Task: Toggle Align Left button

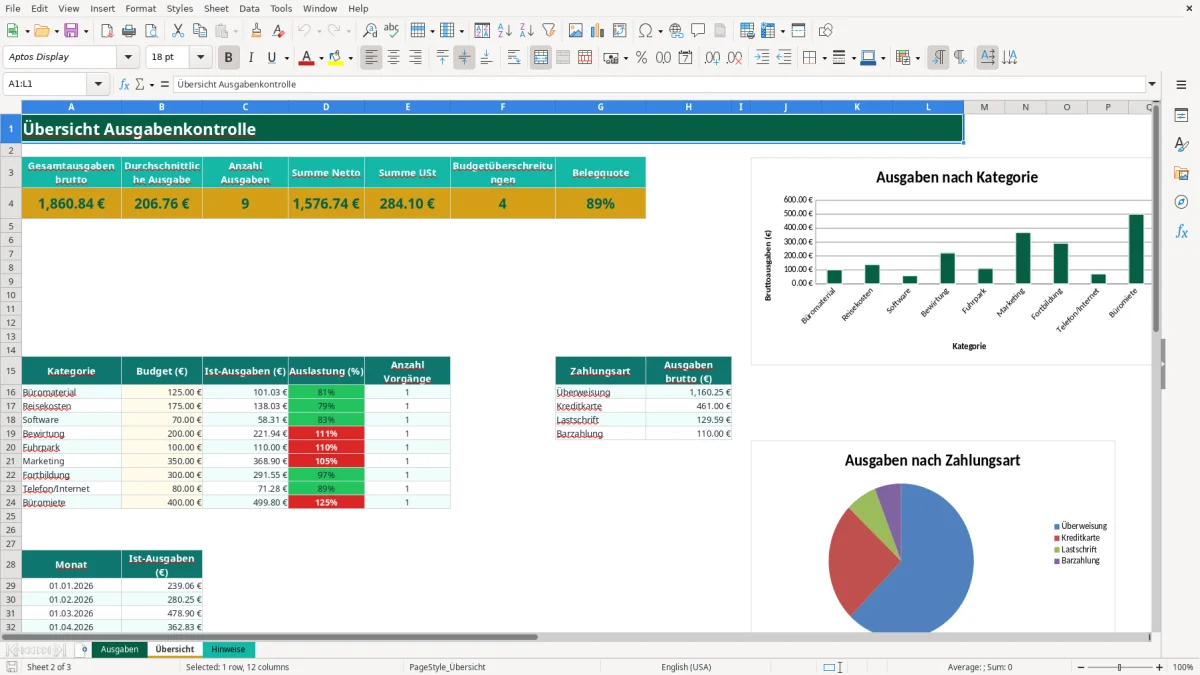Action: pos(371,58)
